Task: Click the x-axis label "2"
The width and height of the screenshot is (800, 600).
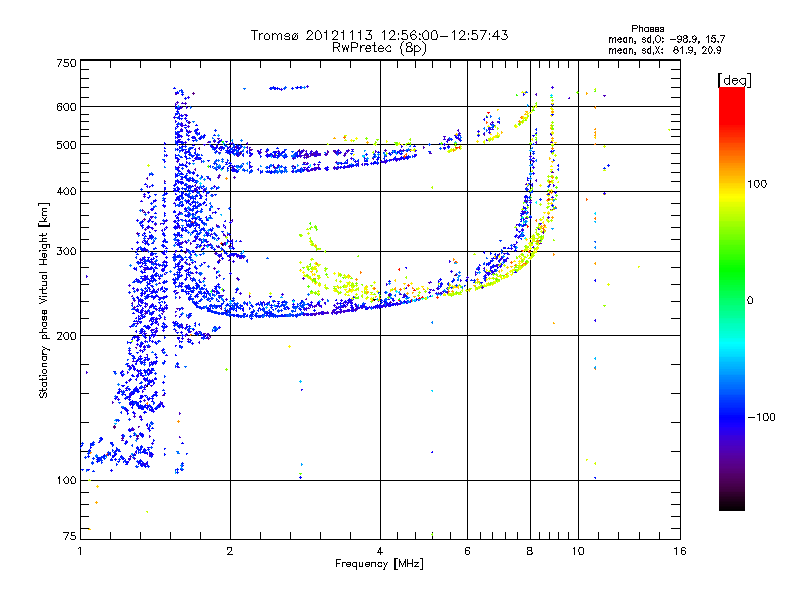Action: click(230, 551)
